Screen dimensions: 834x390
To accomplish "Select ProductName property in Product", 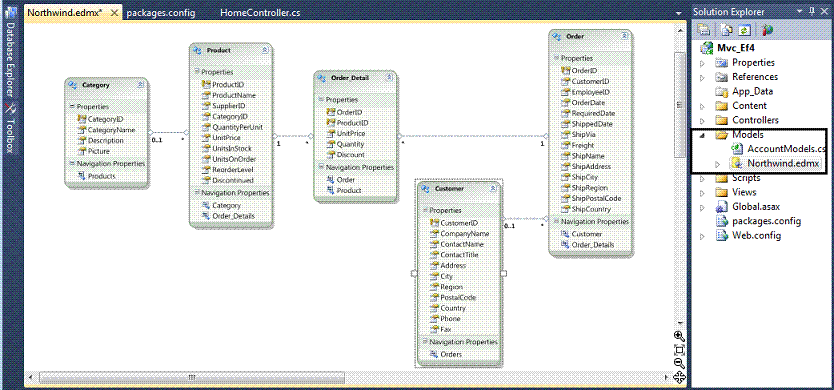I will pos(233,95).
